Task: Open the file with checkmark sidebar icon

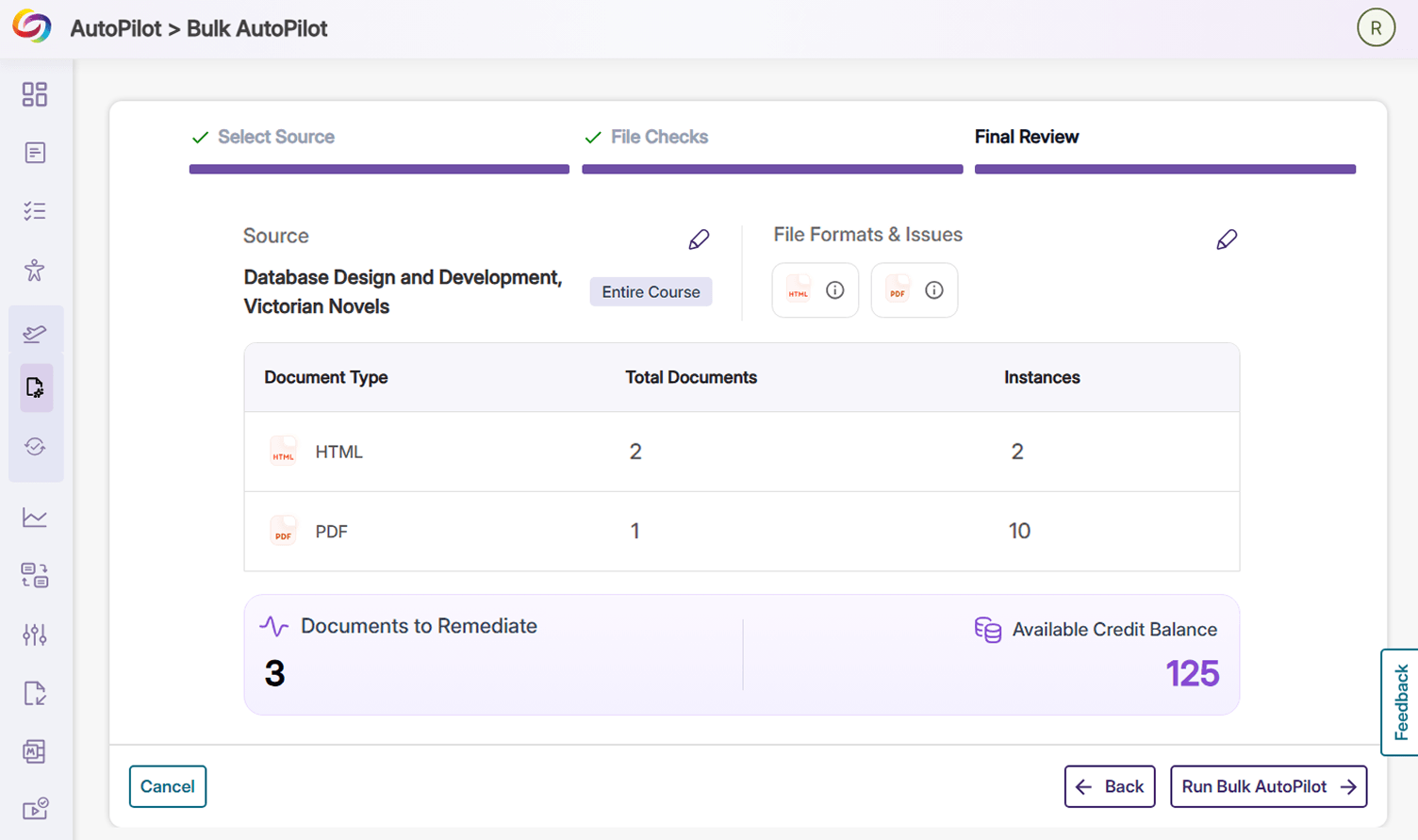Action: (35, 693)
